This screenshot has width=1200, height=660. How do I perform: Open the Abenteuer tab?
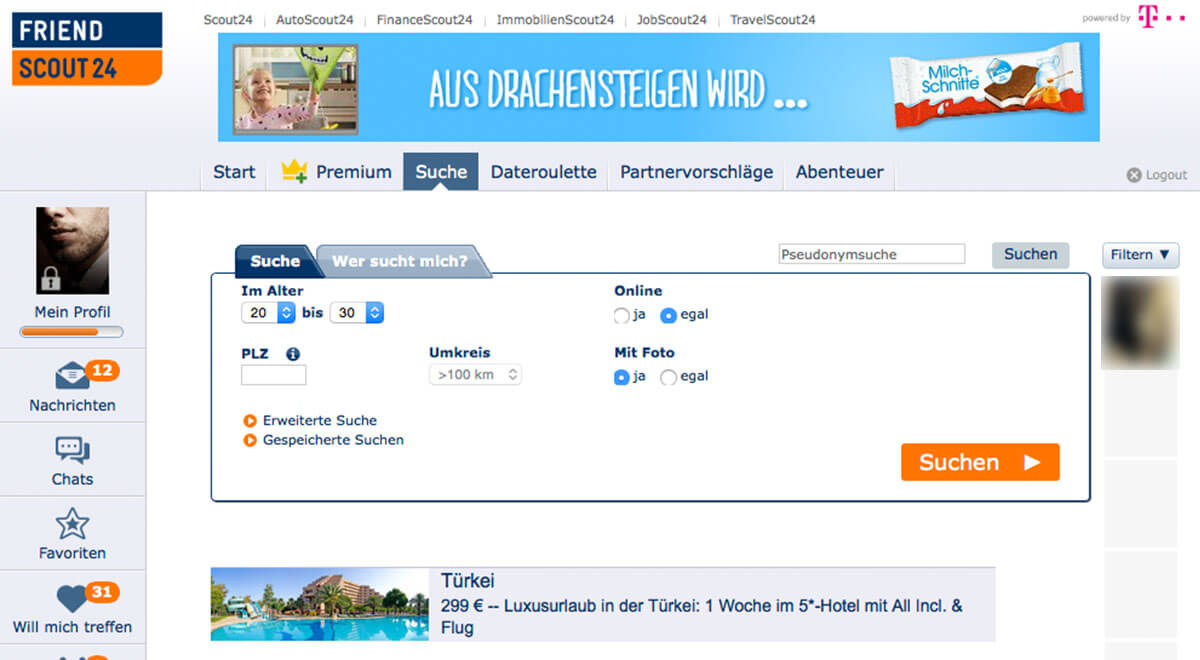point(840,172)
